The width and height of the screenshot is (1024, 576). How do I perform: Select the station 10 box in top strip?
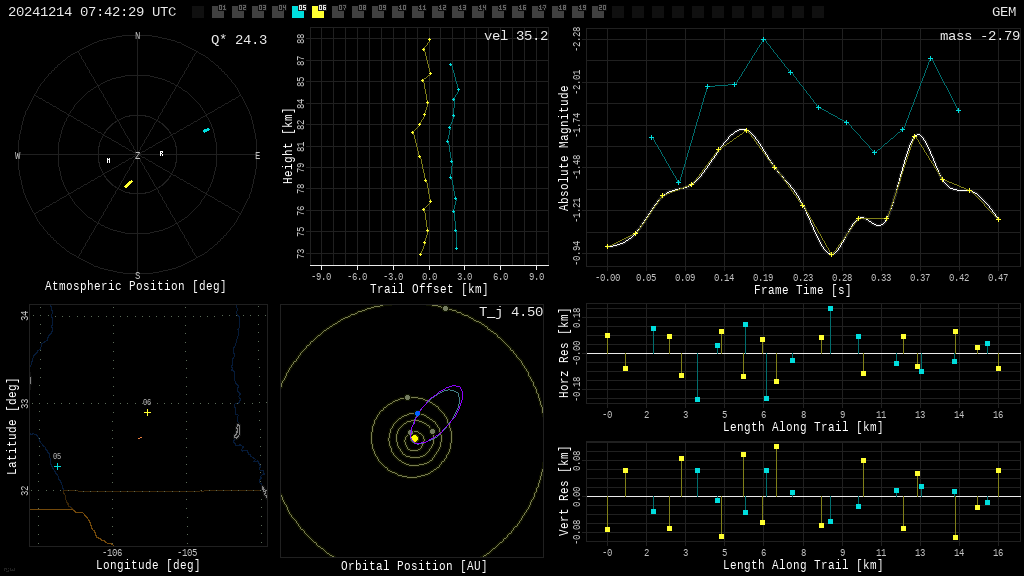(x=398, y=12)
